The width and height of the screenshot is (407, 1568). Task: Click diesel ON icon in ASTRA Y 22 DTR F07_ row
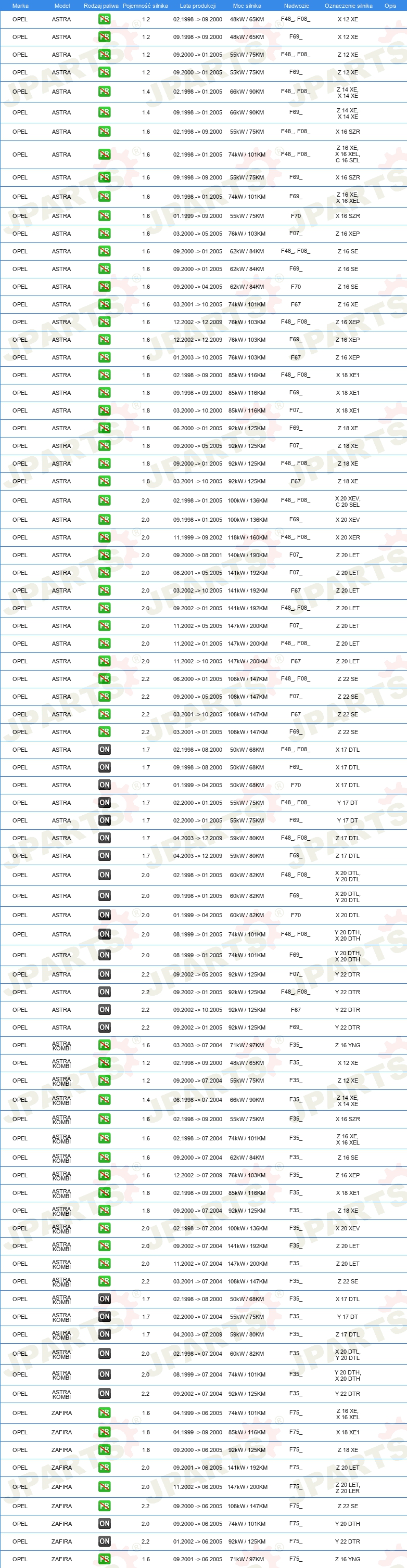(104, 974)
